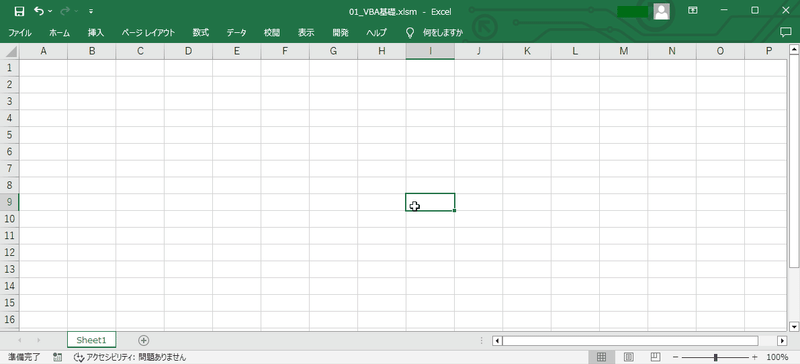This screenshot has height=364, width=800.
Task: Click the zoom slider handle
Action: (716, 357)
